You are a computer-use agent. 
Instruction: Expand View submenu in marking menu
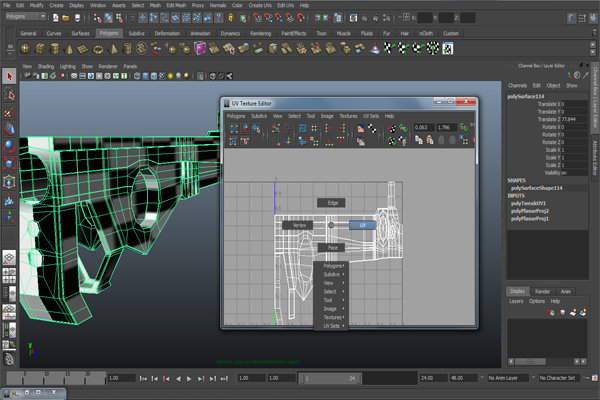(x=333, y=283)
